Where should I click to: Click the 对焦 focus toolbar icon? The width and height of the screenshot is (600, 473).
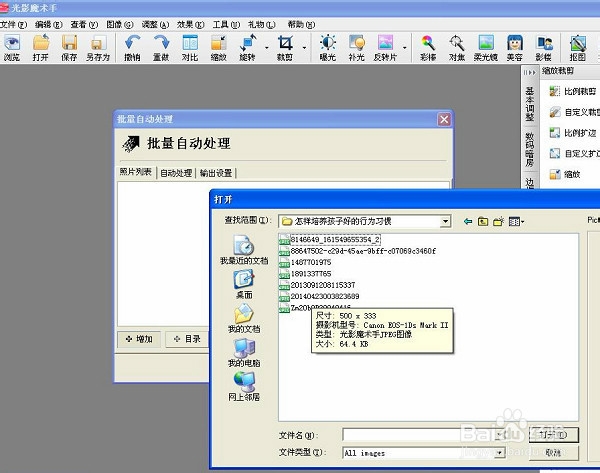[457, 47]
